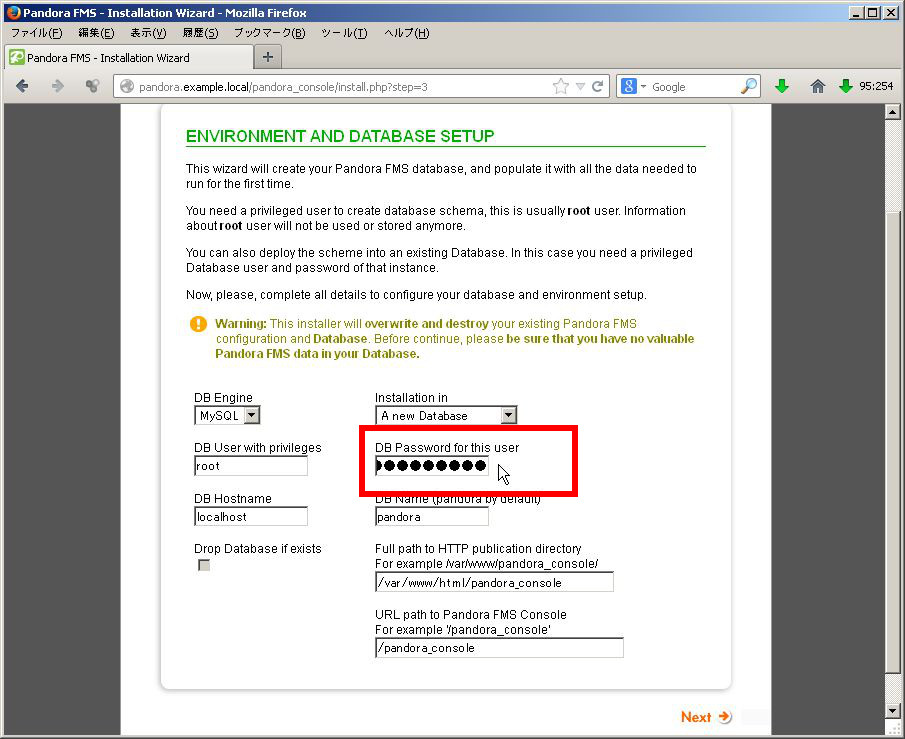Click the icon next to the Forward arrow
Image resolution: width=905 pixels, height=739 pixels.
[92, 87]
